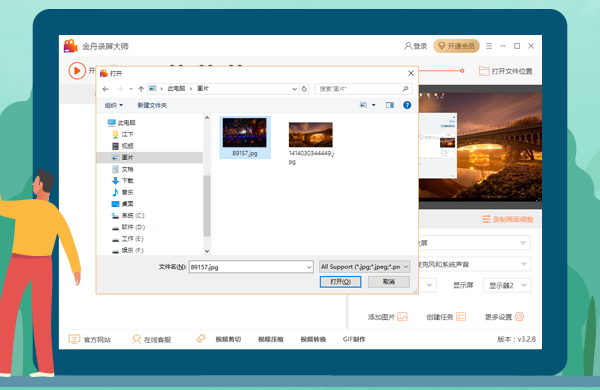
Task: Open the 开通会员 VIP button
Action: 456,46
